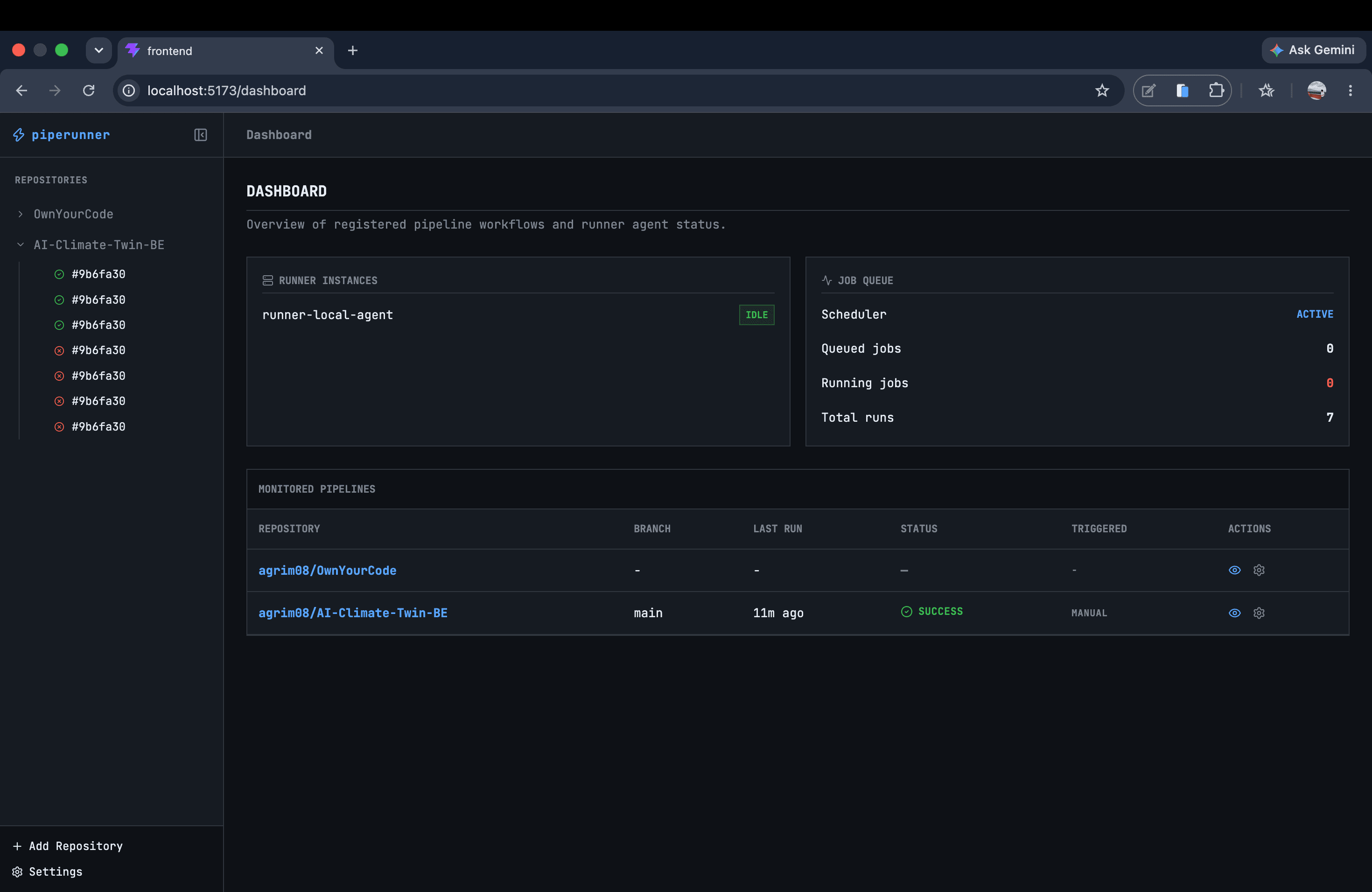Click the piperunner lightning logo
The image size is (1372, 892).
[19, 135]
